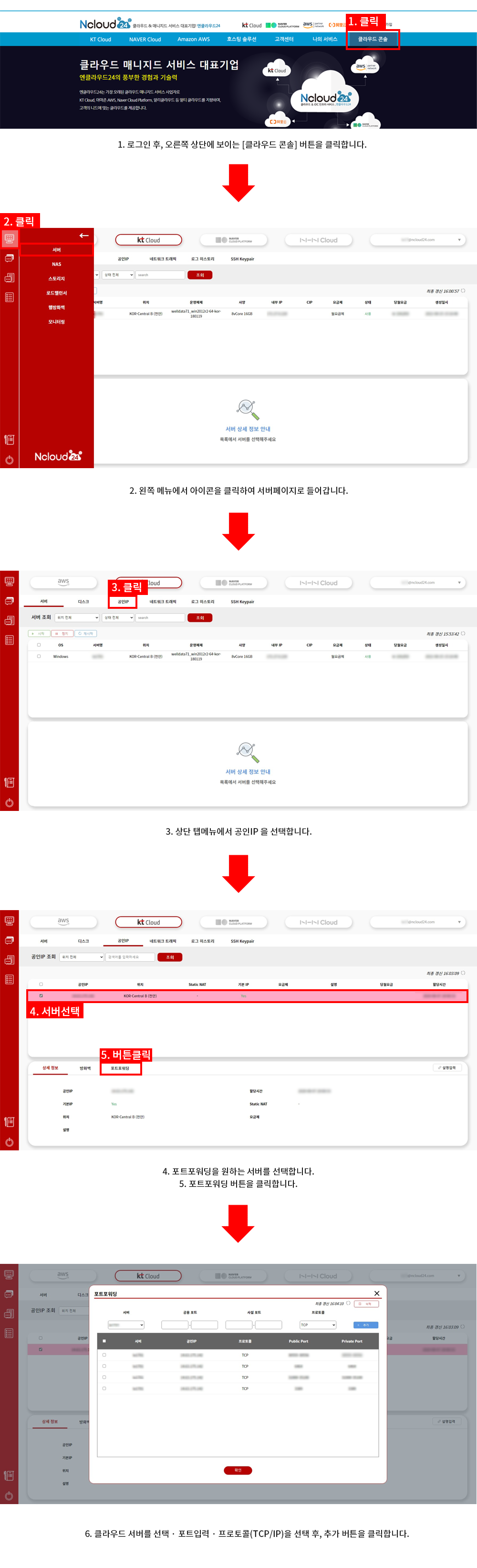The width and height of the screenshot is (477, 1568).
Task: Click refresh icon beside update time 16:00:57
Action: (463, 291)
